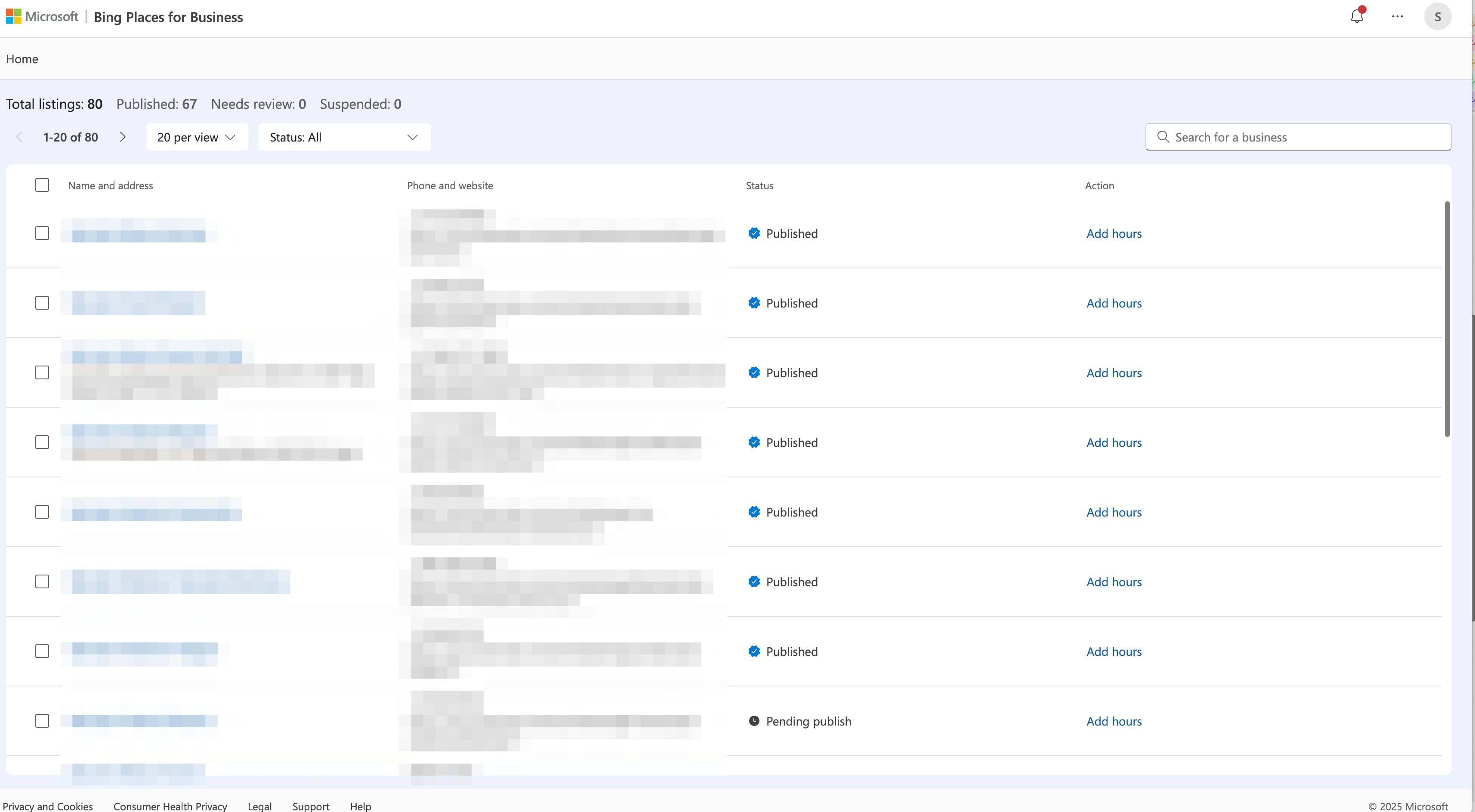
Task: Check the first listing's checkbox
Action: pos(42,233)
